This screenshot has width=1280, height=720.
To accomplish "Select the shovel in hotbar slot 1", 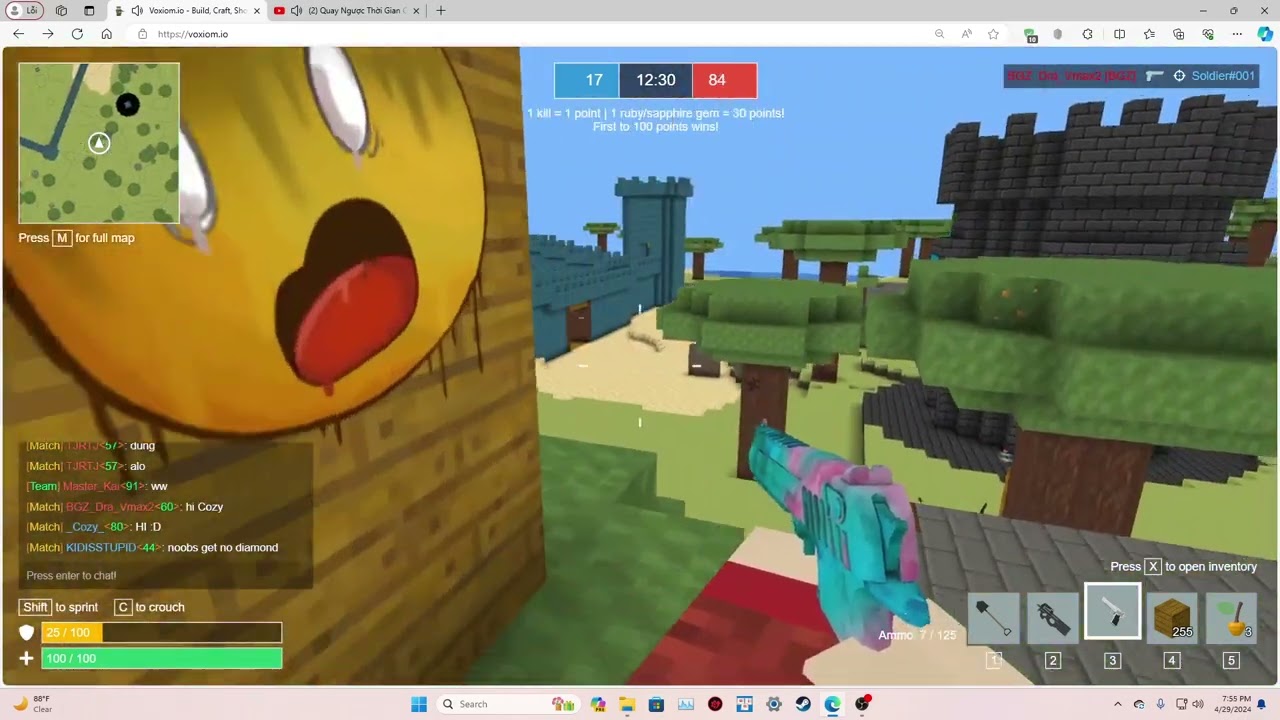I will [x=993, y=618].
